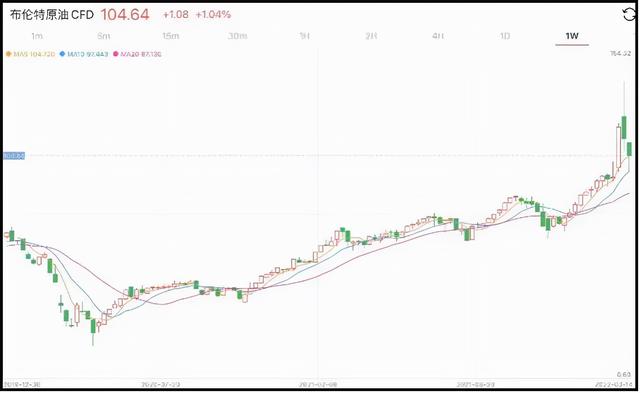Viewport: 640px width, 393px height.
Task: Choose the 1D timeframe tab
Action: tap(505, 36)
